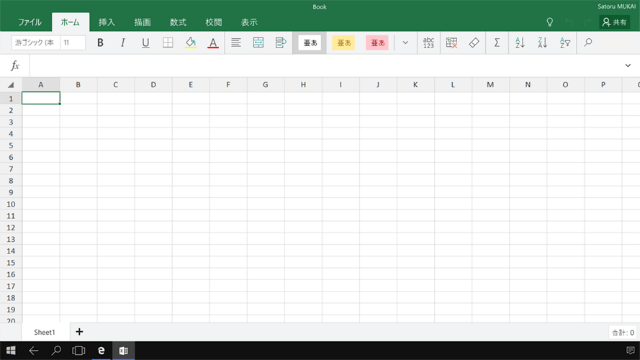Open the cell borders tool
The image size is (640, 360).
(x=168, y=42)
